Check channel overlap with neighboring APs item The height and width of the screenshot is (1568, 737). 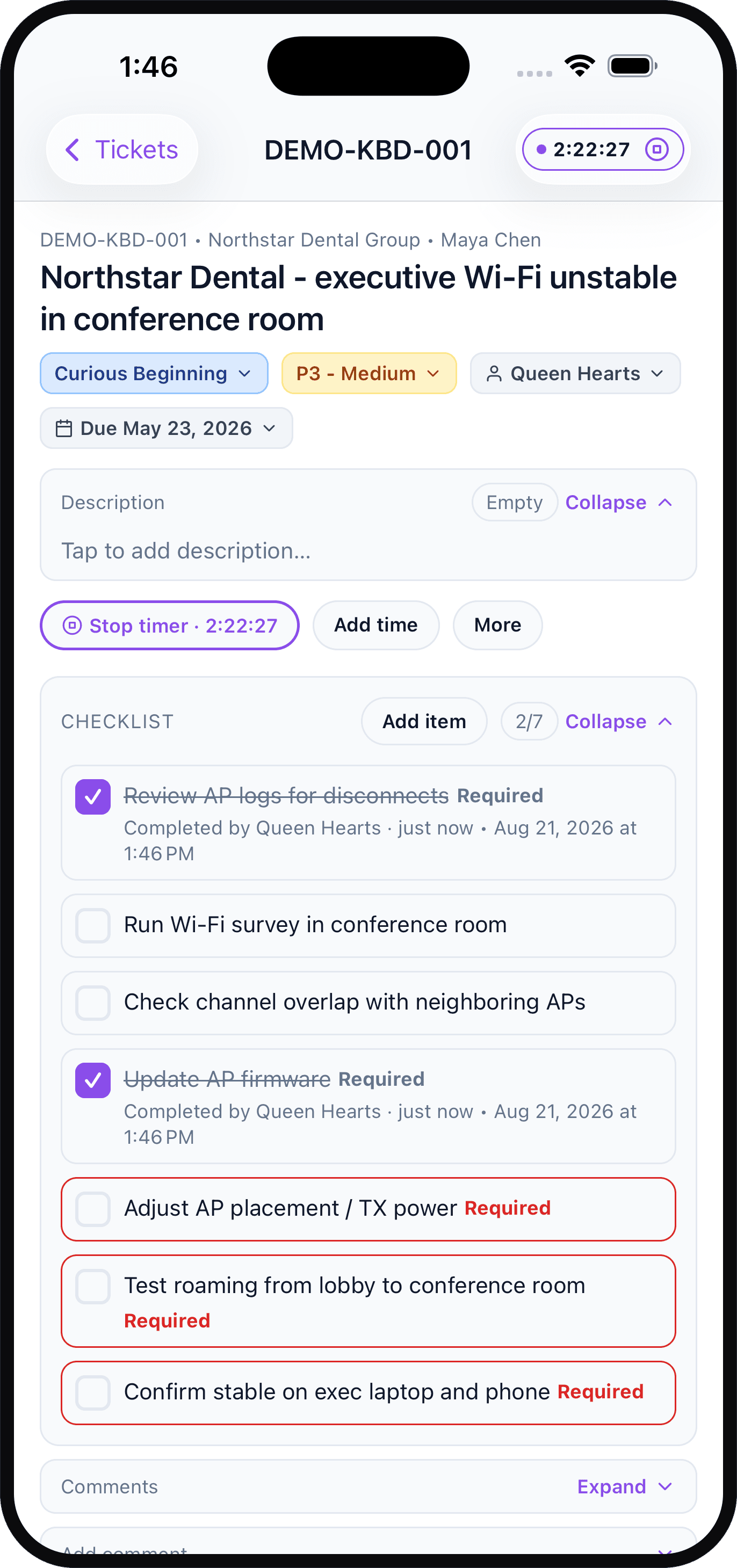(x=92, y=1003)
